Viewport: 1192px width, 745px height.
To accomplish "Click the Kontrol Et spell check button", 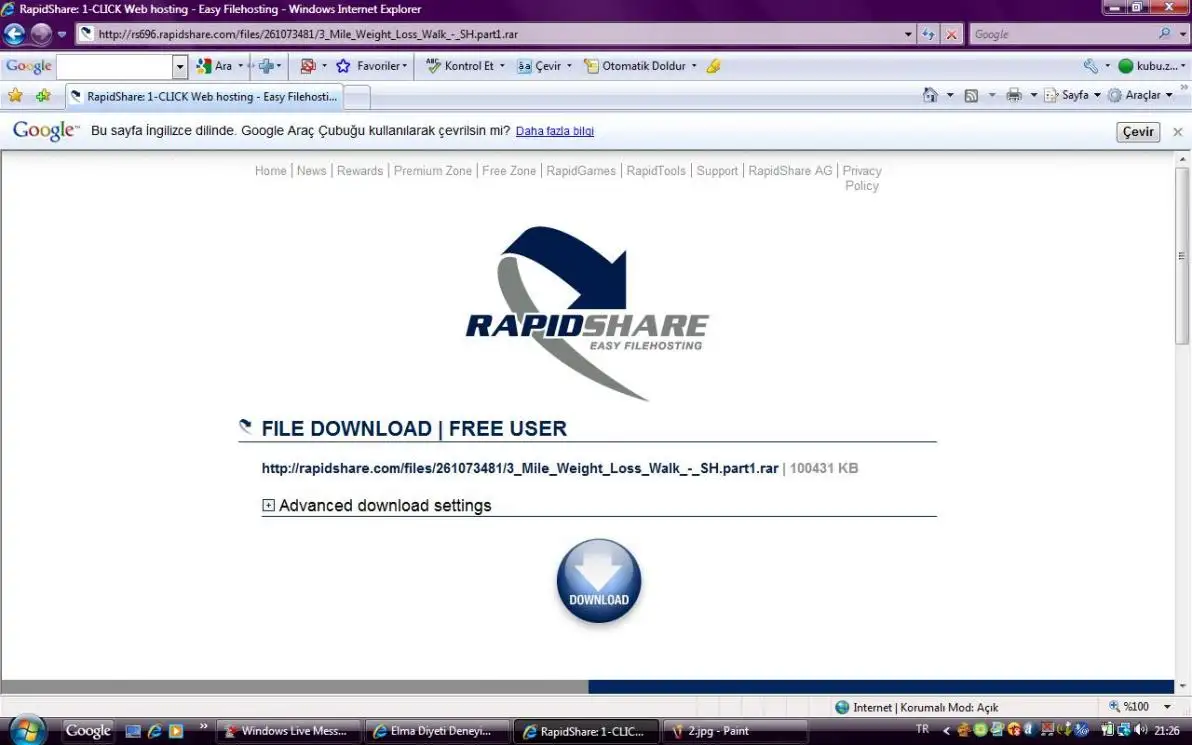I will tap(461, 66).
